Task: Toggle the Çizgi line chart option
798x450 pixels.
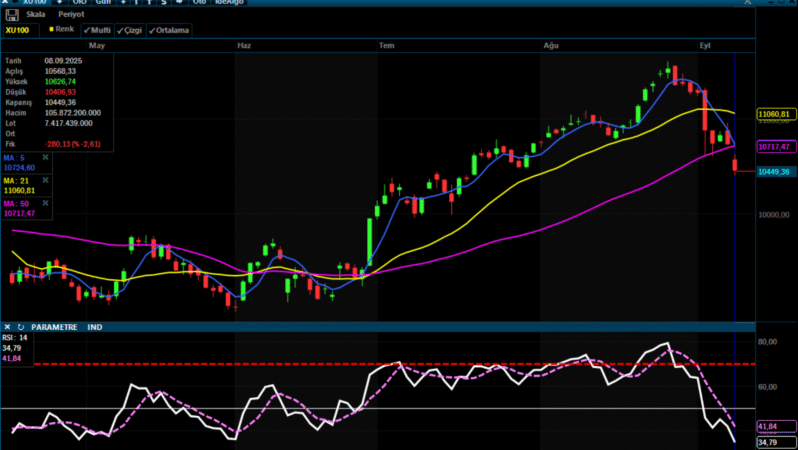Action: click(131, 30)
